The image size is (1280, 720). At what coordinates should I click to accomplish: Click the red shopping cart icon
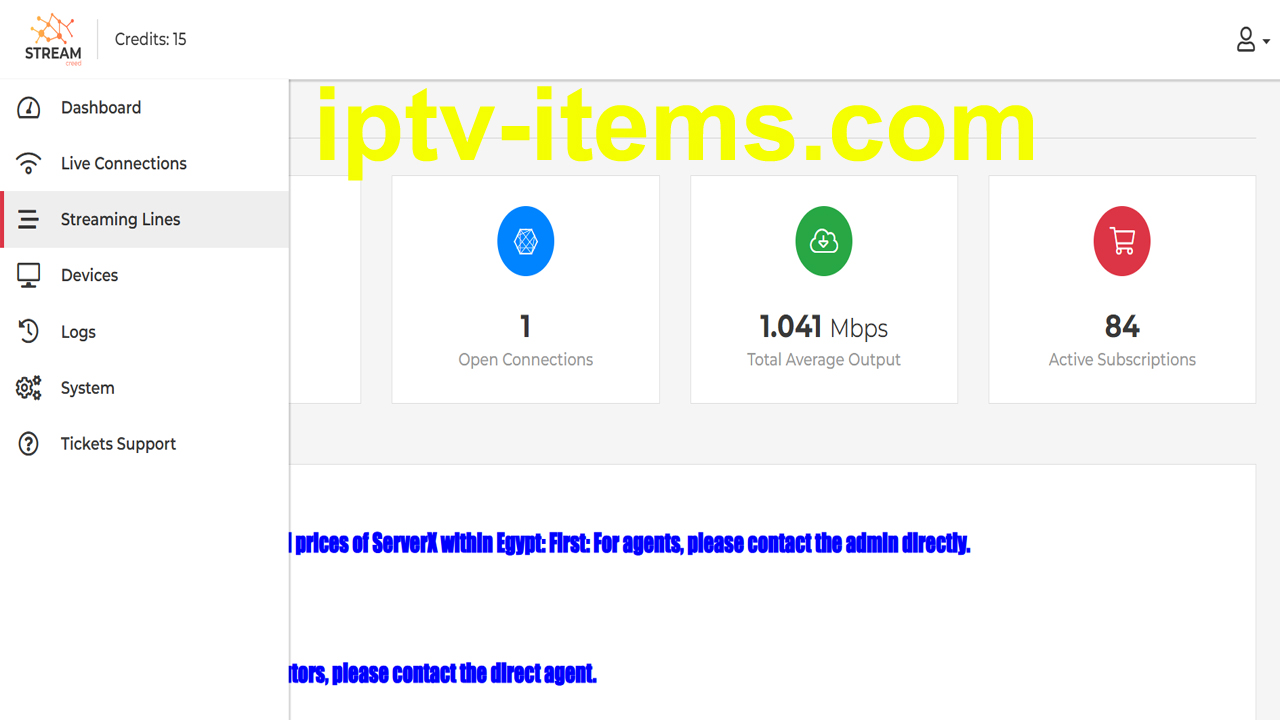(x=1122, y=241)
